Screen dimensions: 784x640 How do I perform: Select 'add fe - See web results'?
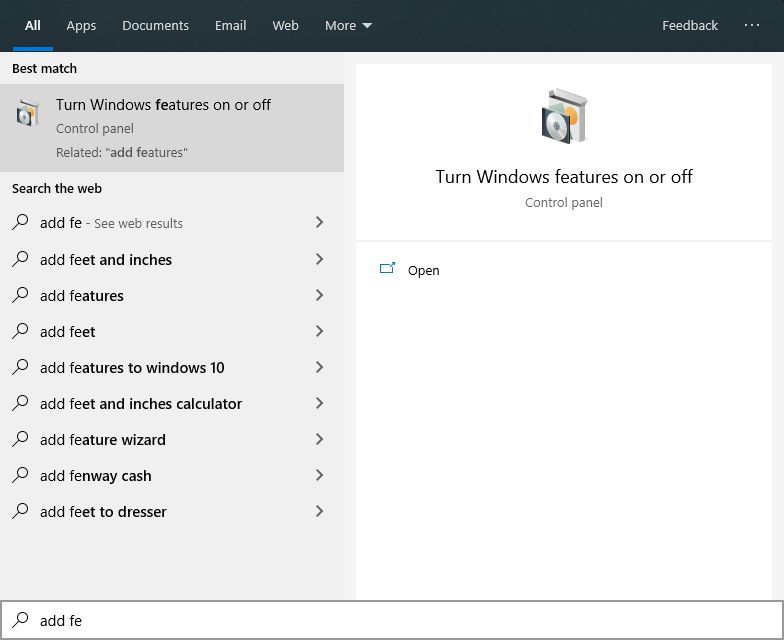click(172, 222)
